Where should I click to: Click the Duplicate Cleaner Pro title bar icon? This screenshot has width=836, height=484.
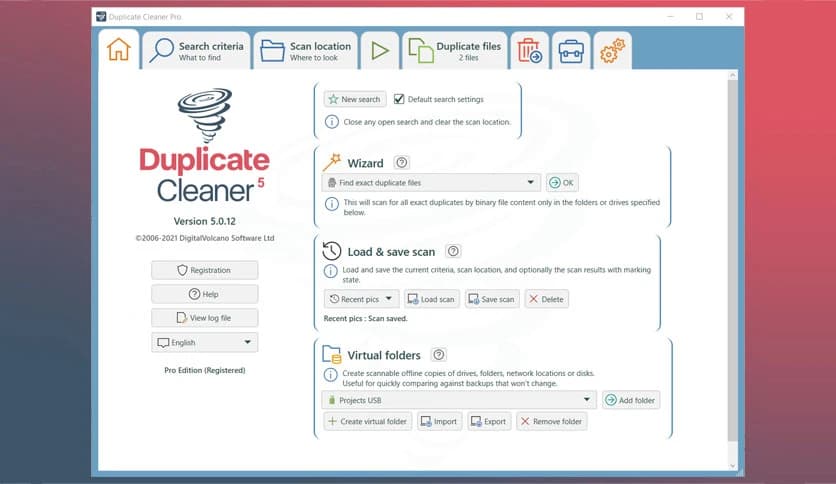point(101,17)
